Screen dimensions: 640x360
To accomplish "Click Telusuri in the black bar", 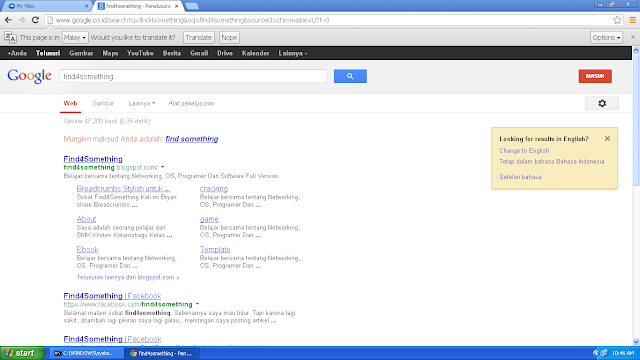I will [x=48, y=53].
